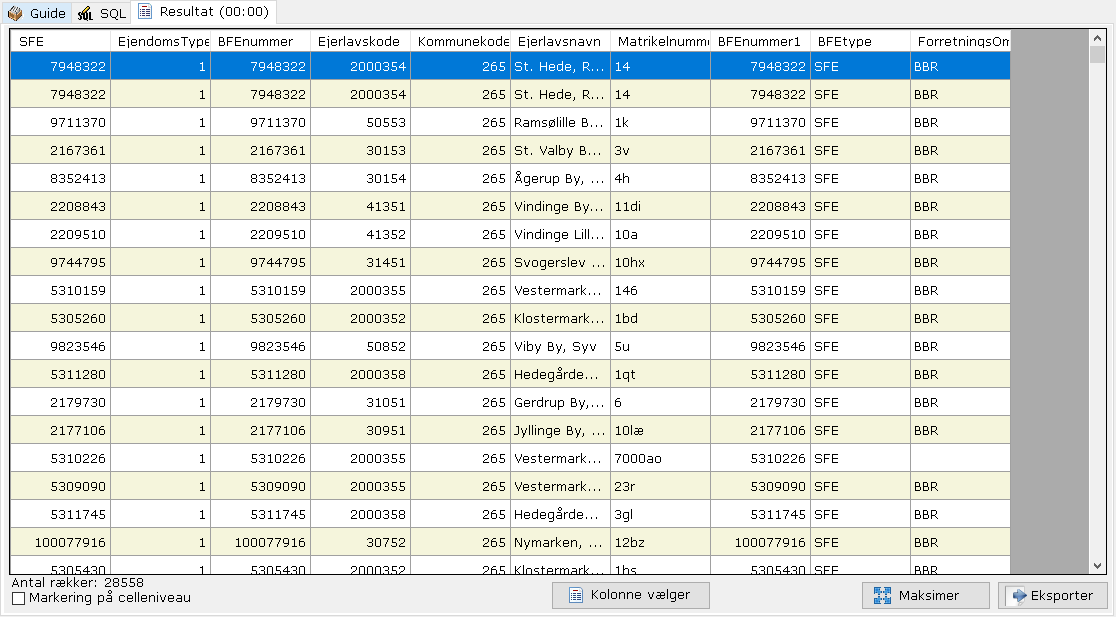
Task: Click the vertical scrollbar down arrow
Action: click(x=1097, y=565)
